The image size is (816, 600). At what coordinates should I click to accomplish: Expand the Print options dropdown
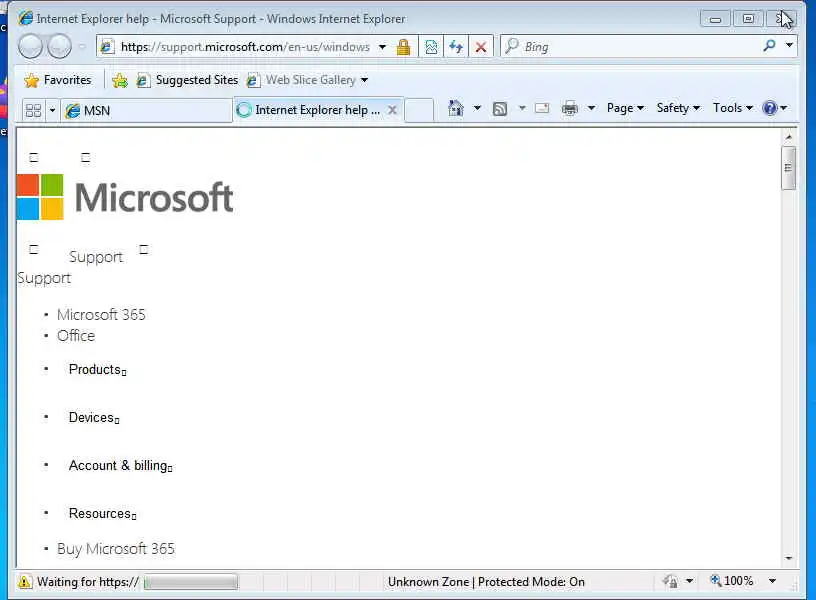click(591, 108)
